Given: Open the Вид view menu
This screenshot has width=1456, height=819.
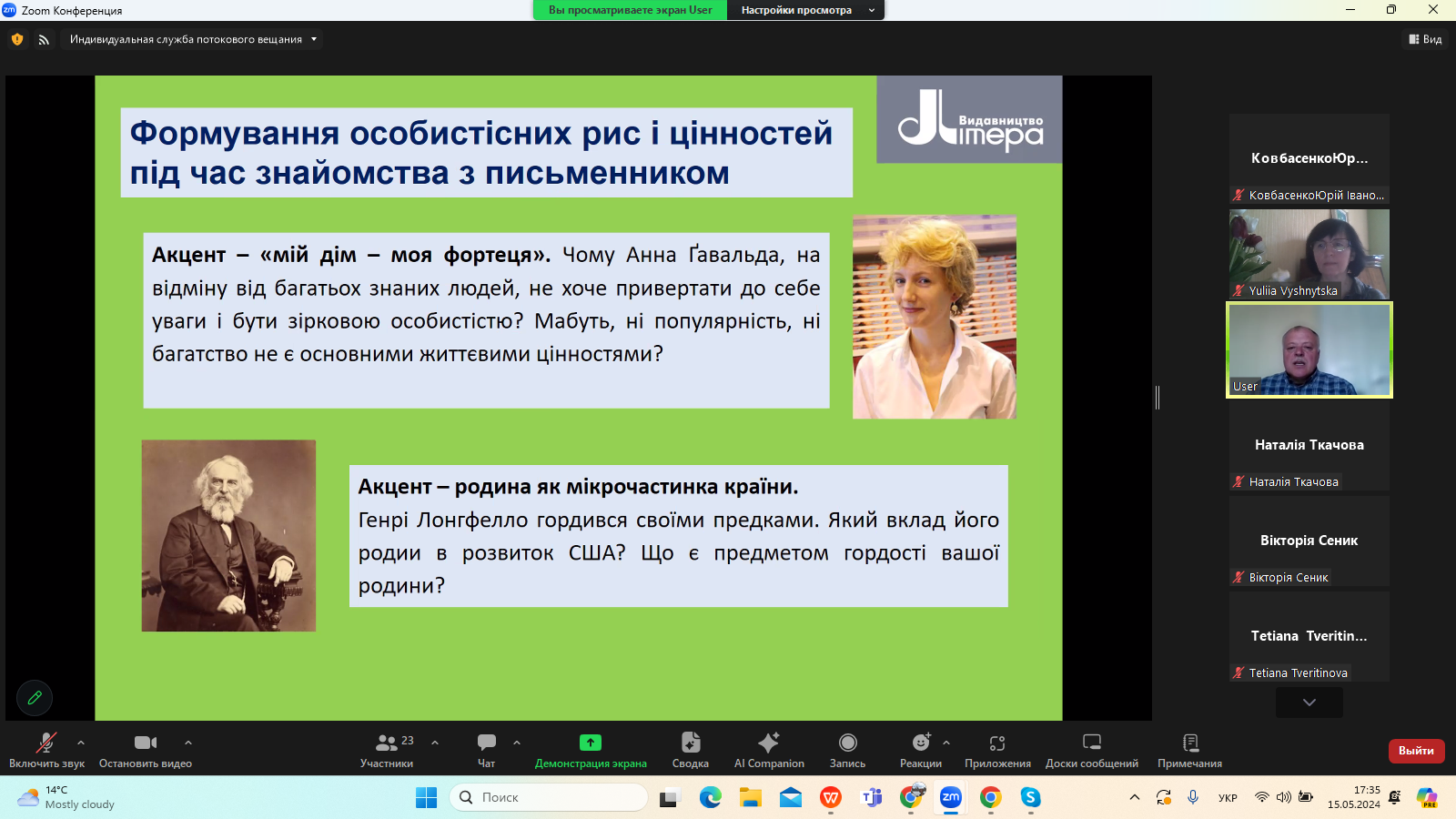Looking at the screenshot, I should coord(1425,39).
